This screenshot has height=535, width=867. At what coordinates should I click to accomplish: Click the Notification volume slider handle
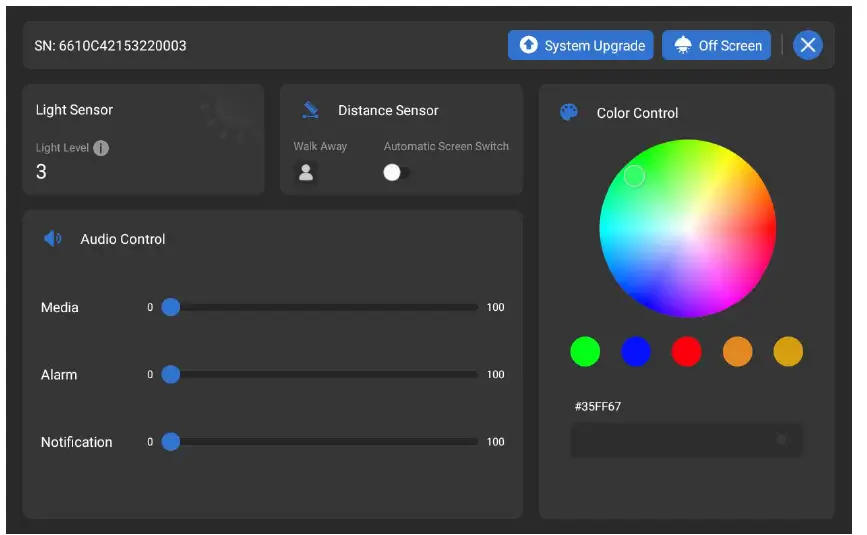coord(171,442)
